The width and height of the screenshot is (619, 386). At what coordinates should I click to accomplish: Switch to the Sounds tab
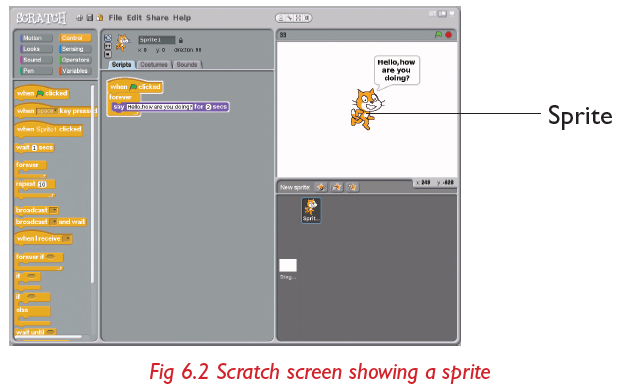(x=187, y=65)
